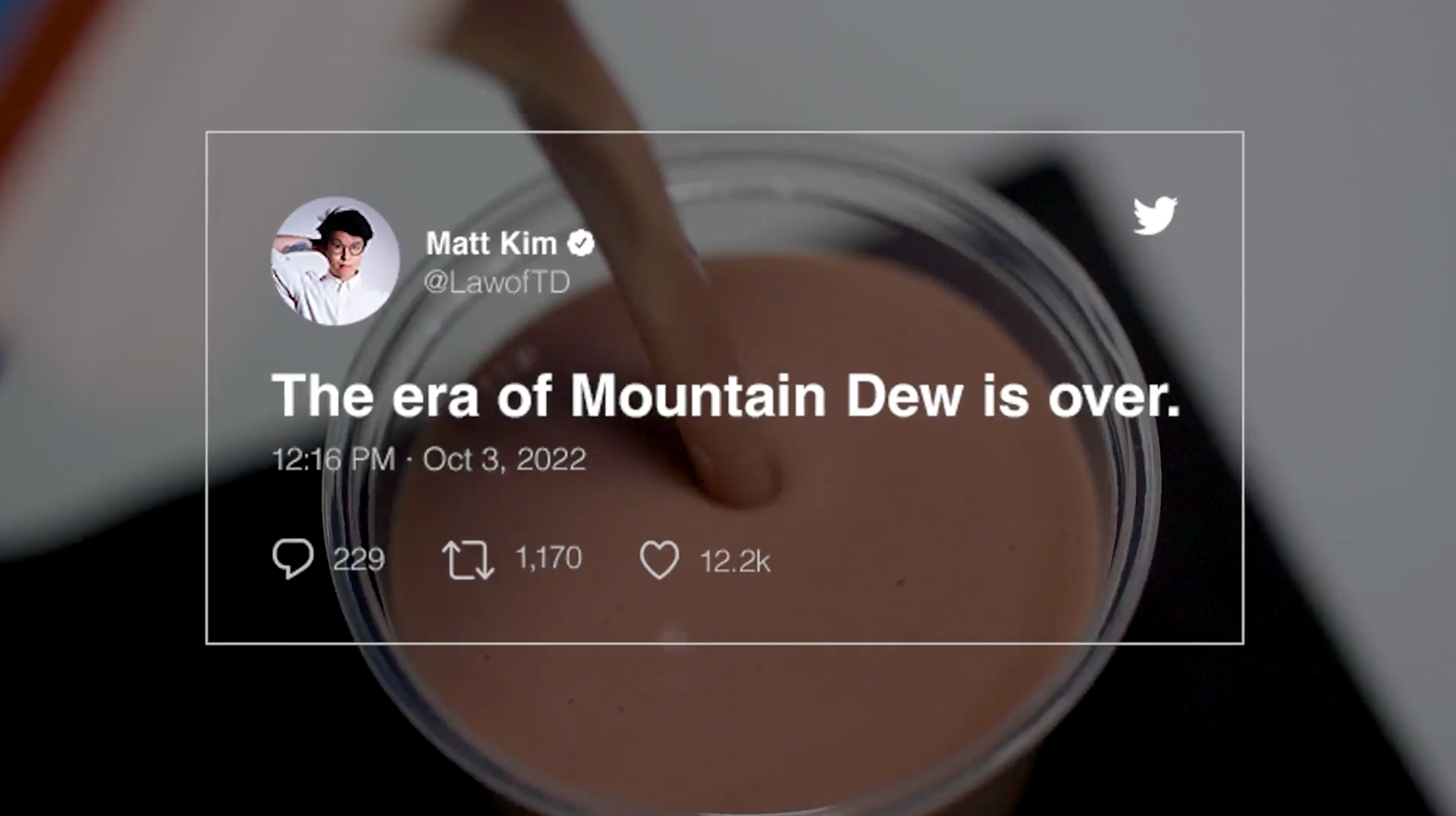Tap the reply speech bubble icon
Screen dimensions: 1456x816
(293, 559)
